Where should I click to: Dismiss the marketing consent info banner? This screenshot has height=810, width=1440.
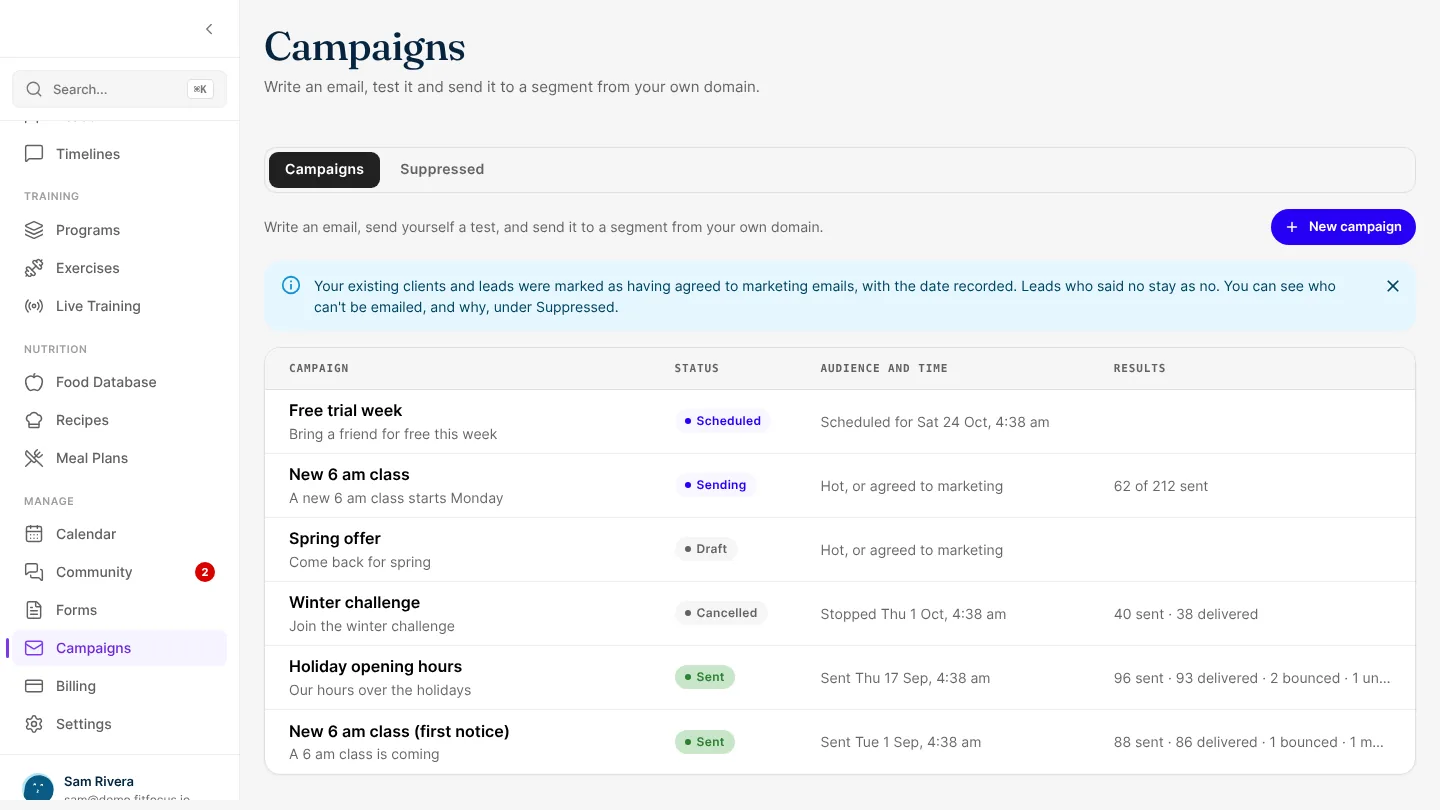pyautogui.click(x=1393, y=286)
